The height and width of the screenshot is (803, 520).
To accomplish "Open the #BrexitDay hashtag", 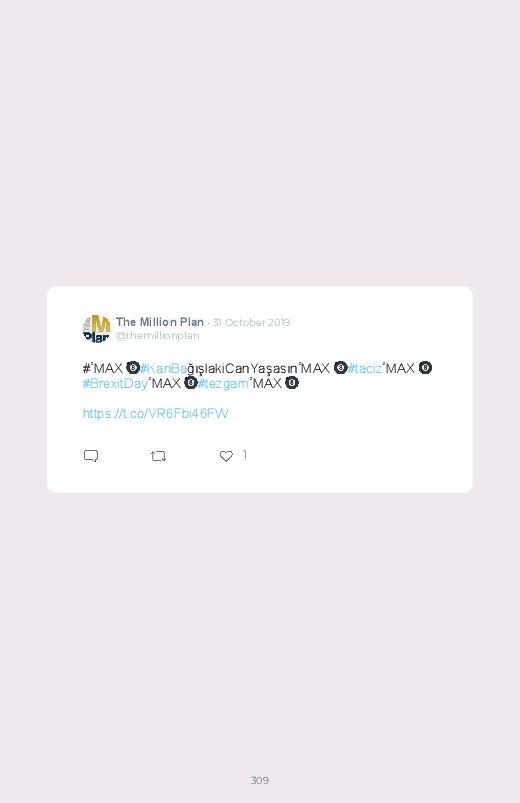I will point(115,383).
